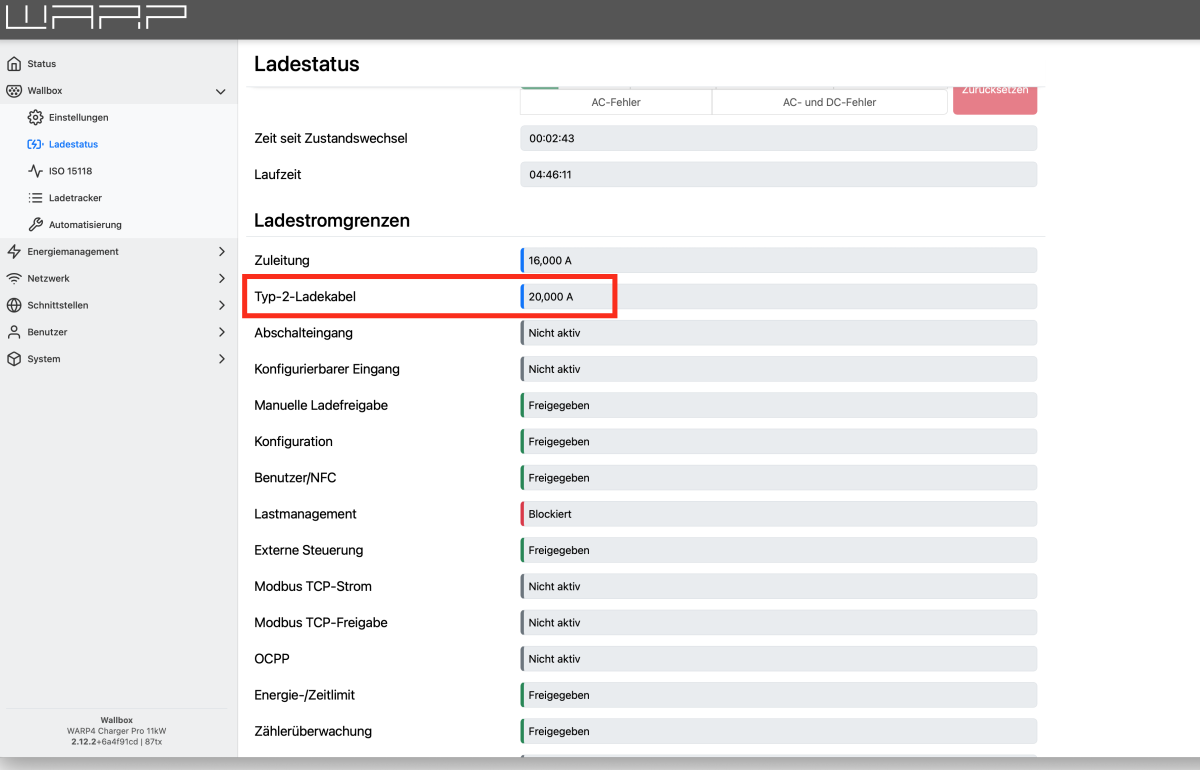
Task: Click the System cube icon
Action: 14,359
